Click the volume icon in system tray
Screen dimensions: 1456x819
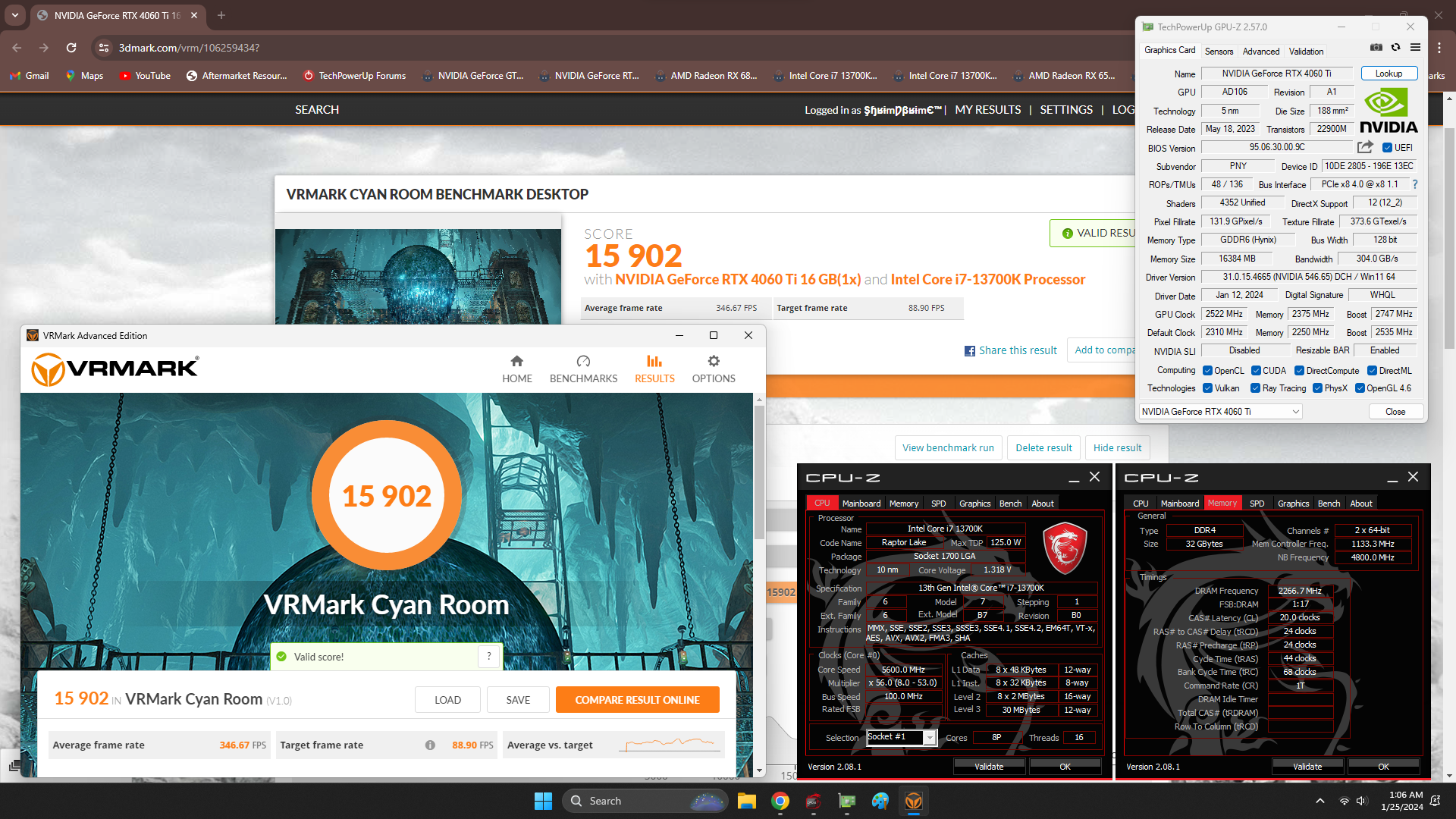coord(1361,801)
